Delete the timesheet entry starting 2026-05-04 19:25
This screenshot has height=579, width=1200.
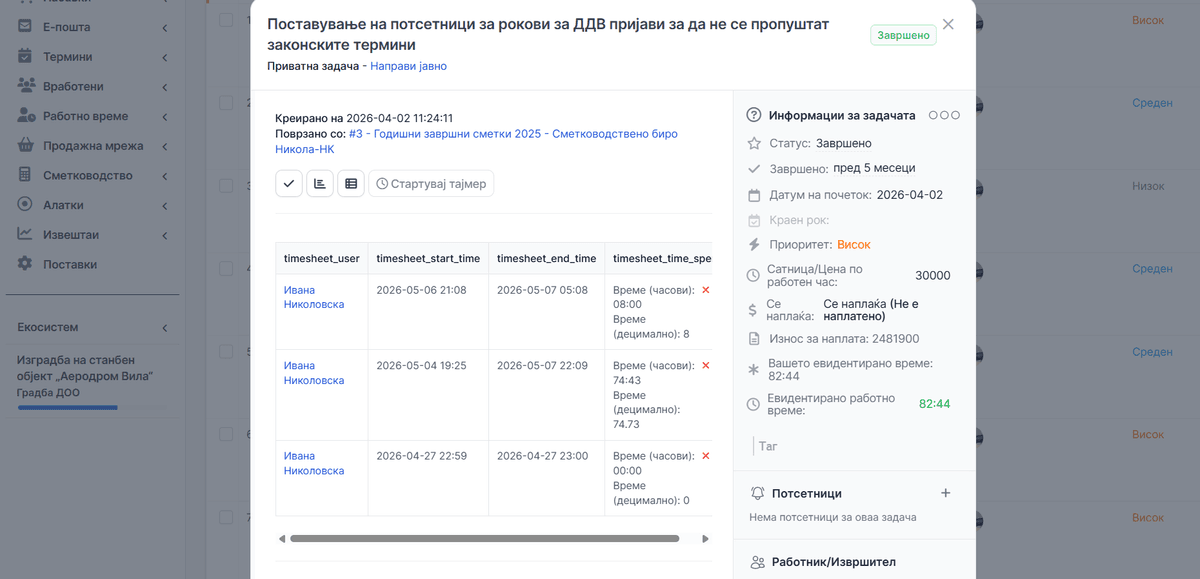pyautogui.click(x=706, y=366)
